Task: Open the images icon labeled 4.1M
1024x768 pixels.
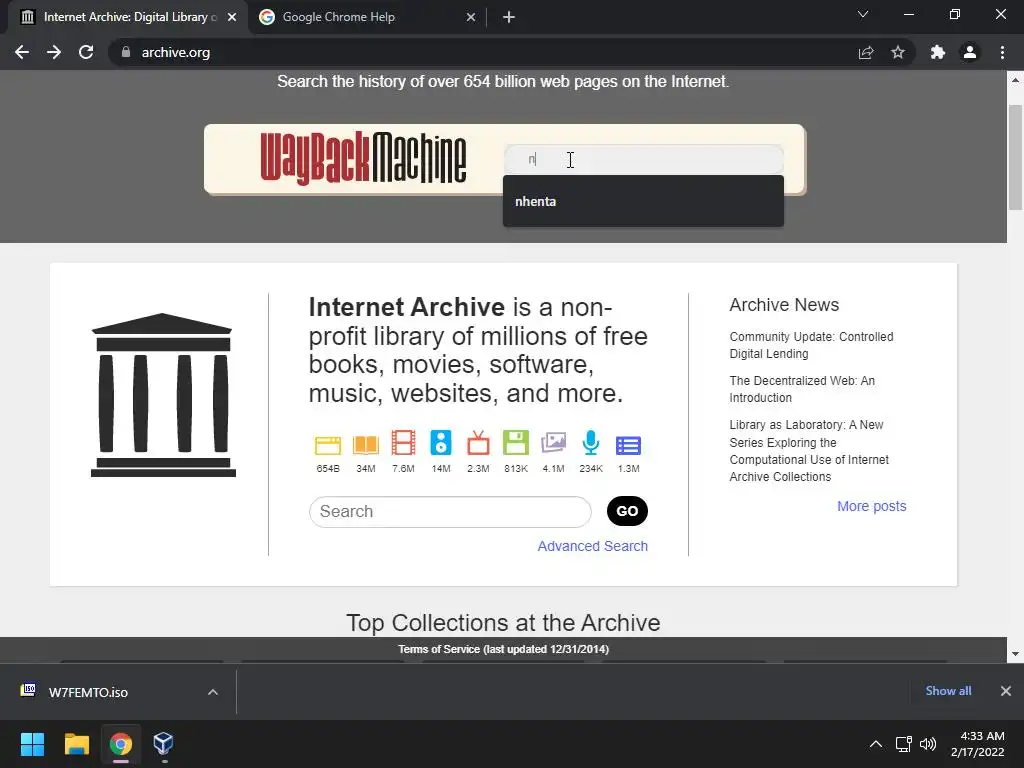Action: pos(553,443)
